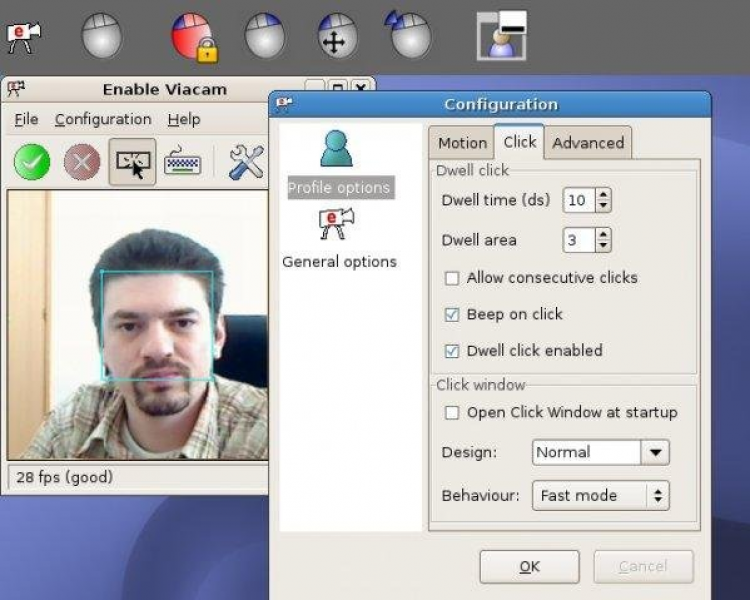This screenshot has height=600, width=750.
Task: Open the on-screen keyboard icon
Action: point(182,162)
